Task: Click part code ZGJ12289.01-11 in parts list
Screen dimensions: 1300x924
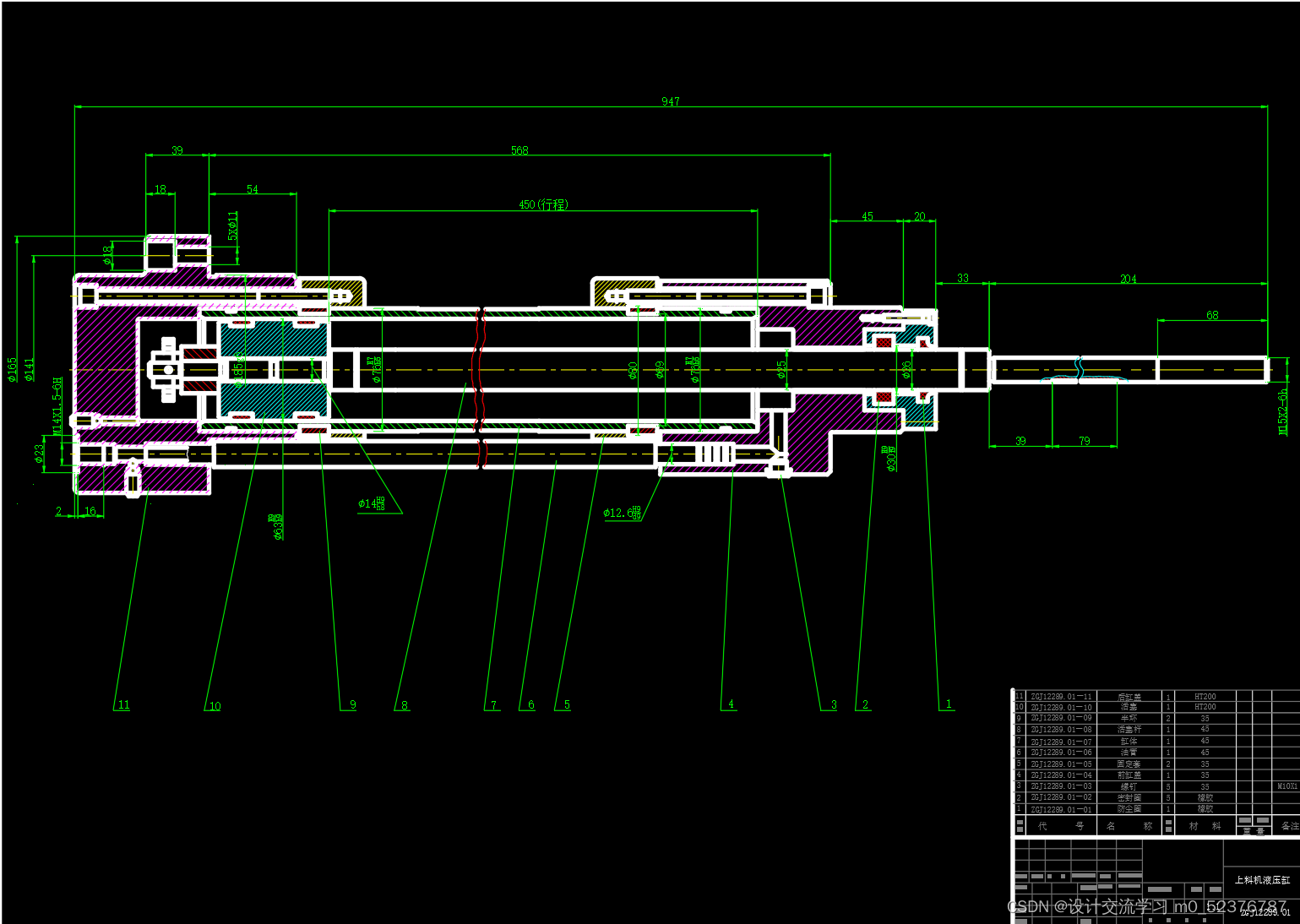Action: [x=1061, y=697]
